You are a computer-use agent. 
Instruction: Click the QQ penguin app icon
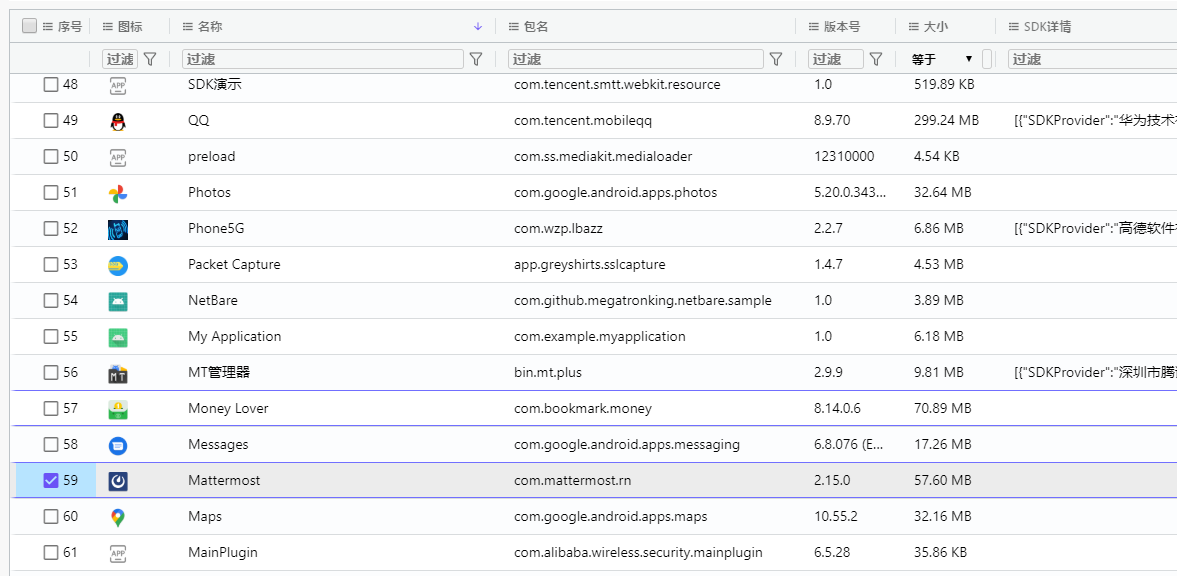(x=118, y=121)
